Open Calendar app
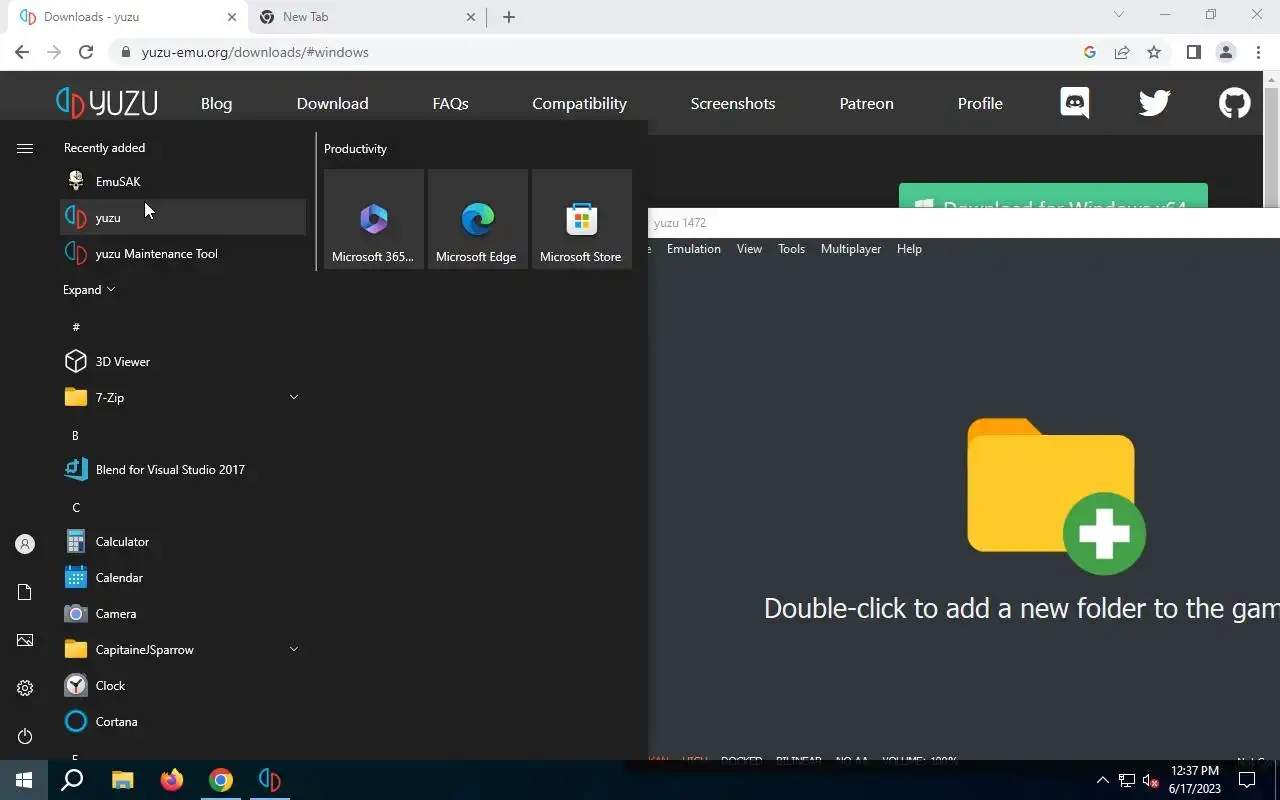The image size is (1280, 800). [183, 577]
